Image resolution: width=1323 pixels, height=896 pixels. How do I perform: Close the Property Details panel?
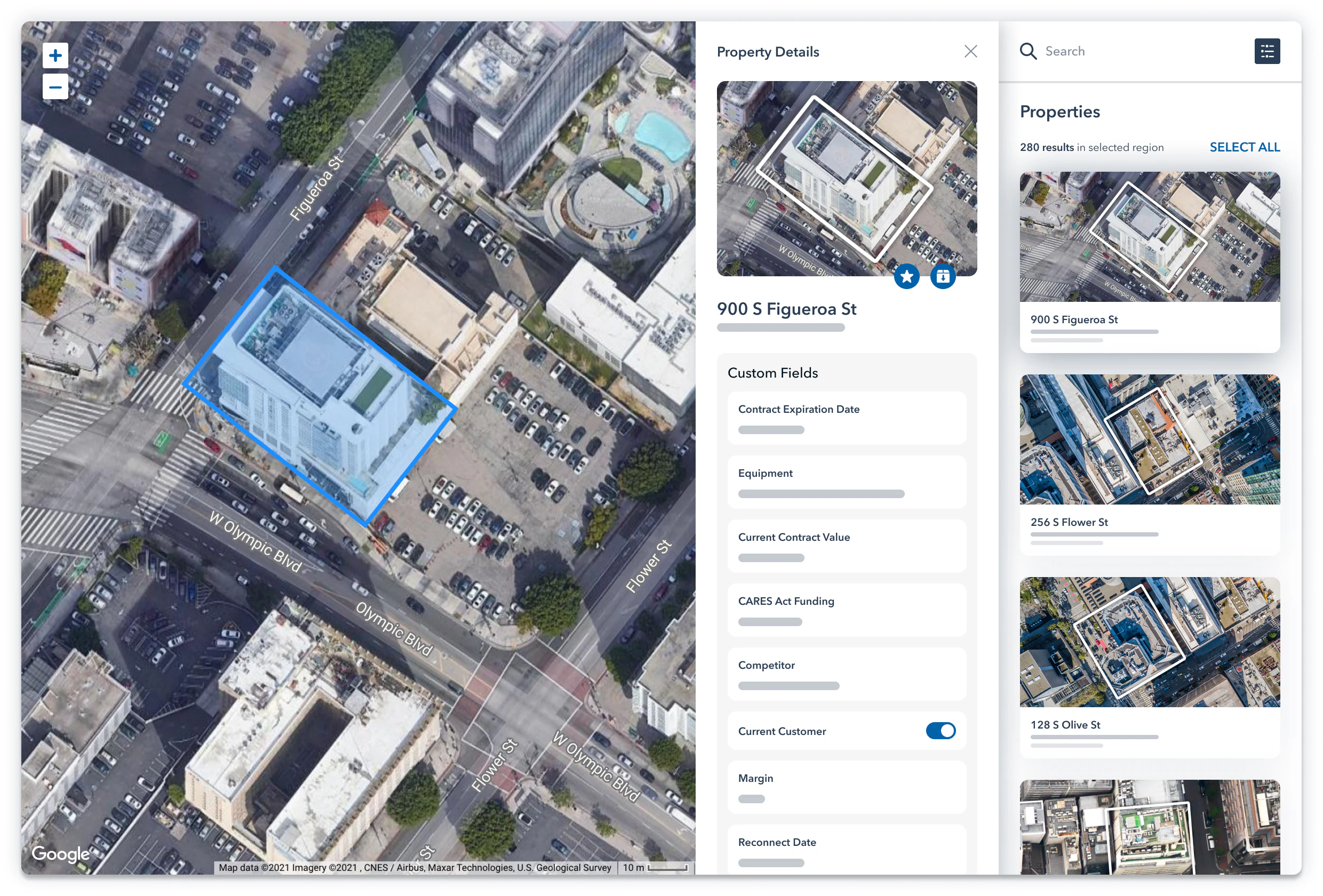[970, 51]
